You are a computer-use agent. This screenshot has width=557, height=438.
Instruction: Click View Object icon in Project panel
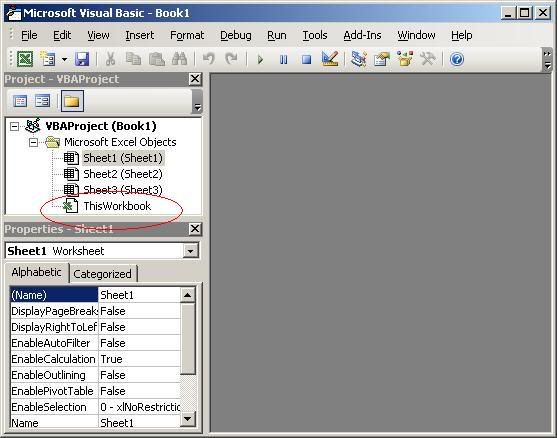(x=43, y=101)
